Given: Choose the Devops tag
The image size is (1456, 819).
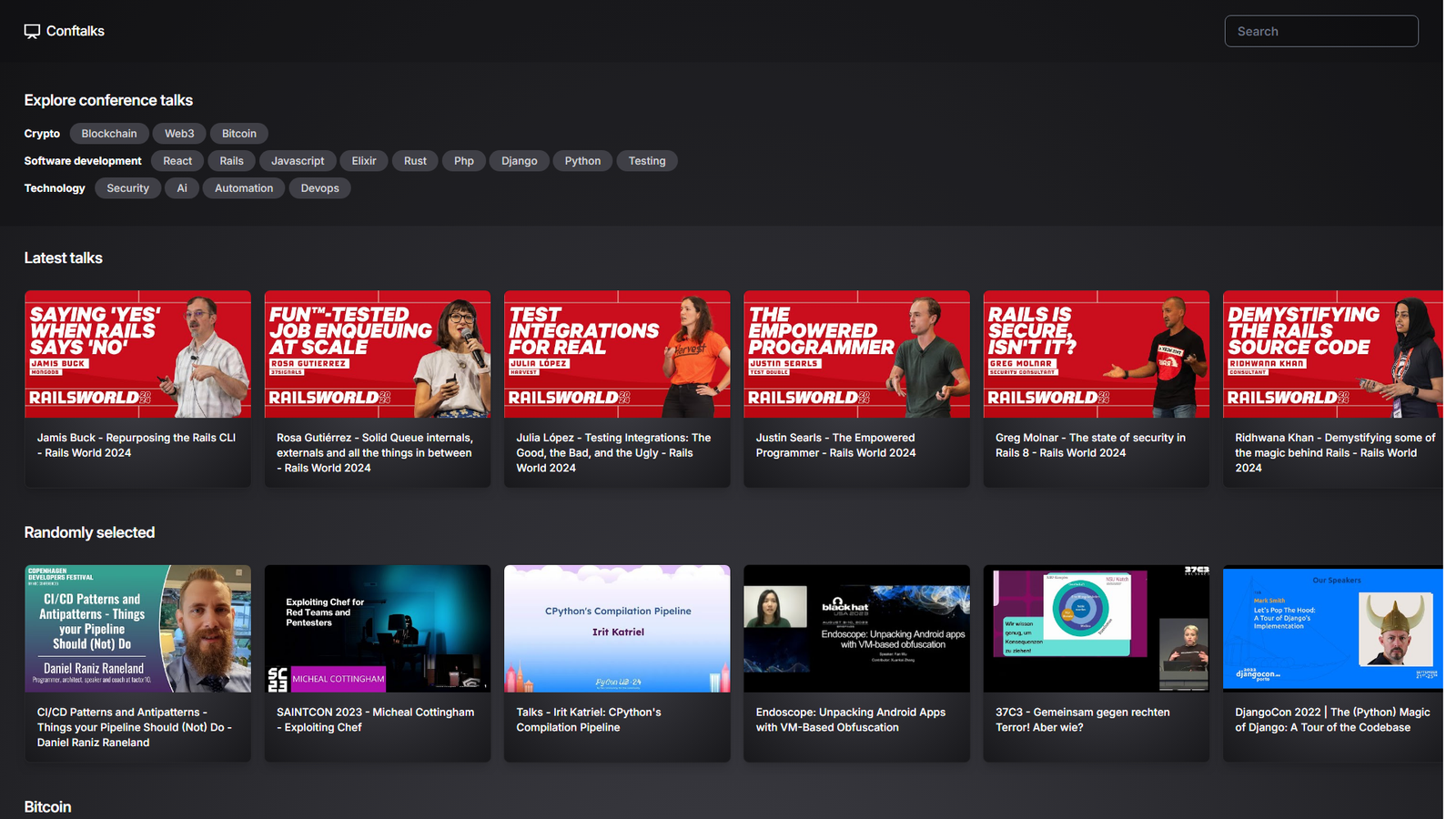Looking at the screenshot, I should [x=319, y=188].
